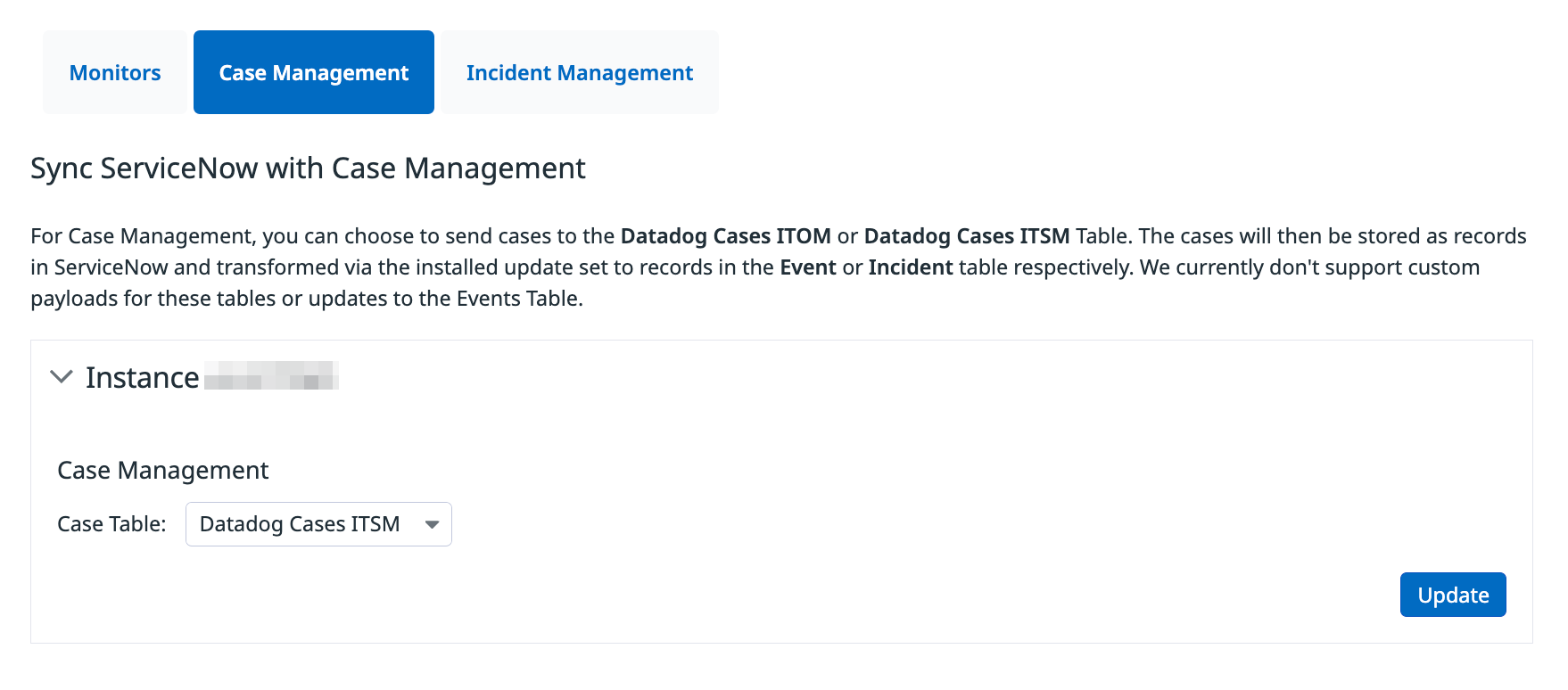Click the Case Table dropdown arrow
The image size is (1568, 690).
coord(432,524)
